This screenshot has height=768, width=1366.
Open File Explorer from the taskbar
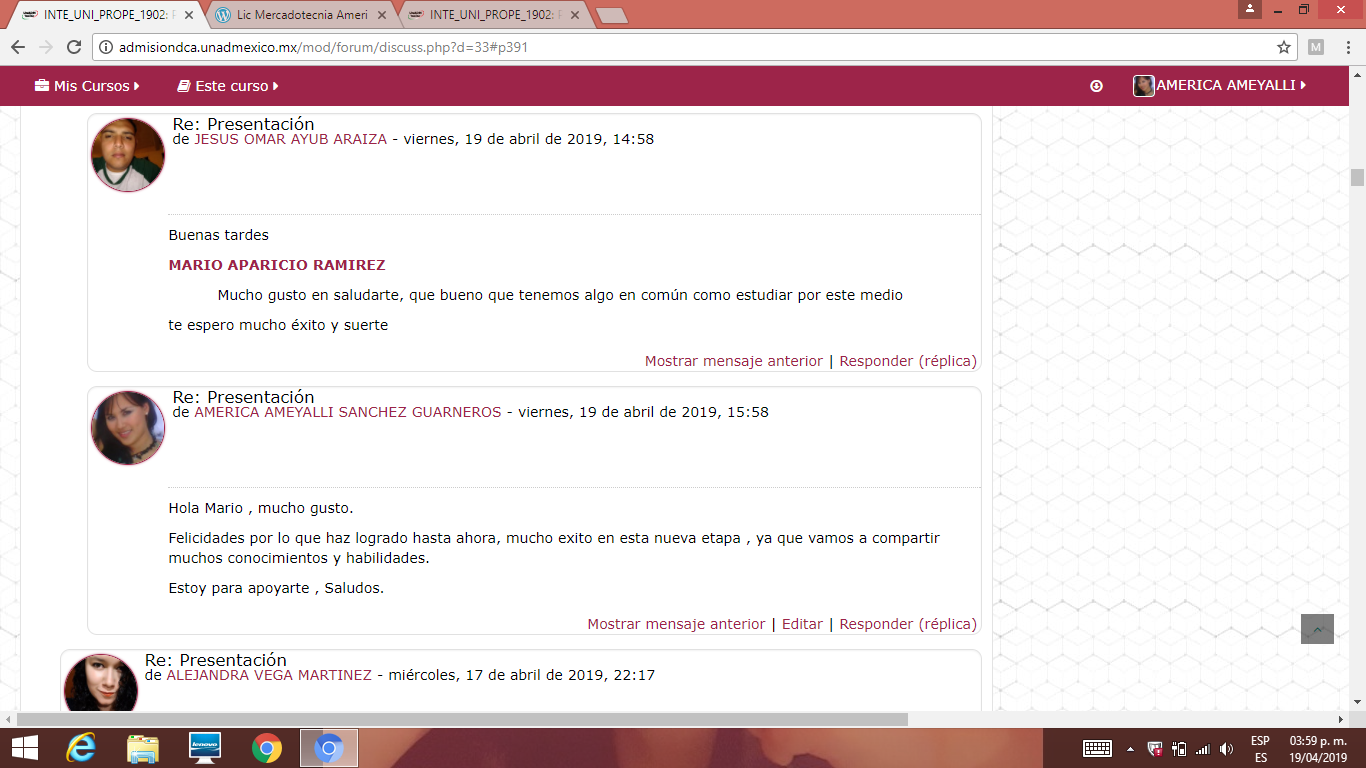[143, 748]
